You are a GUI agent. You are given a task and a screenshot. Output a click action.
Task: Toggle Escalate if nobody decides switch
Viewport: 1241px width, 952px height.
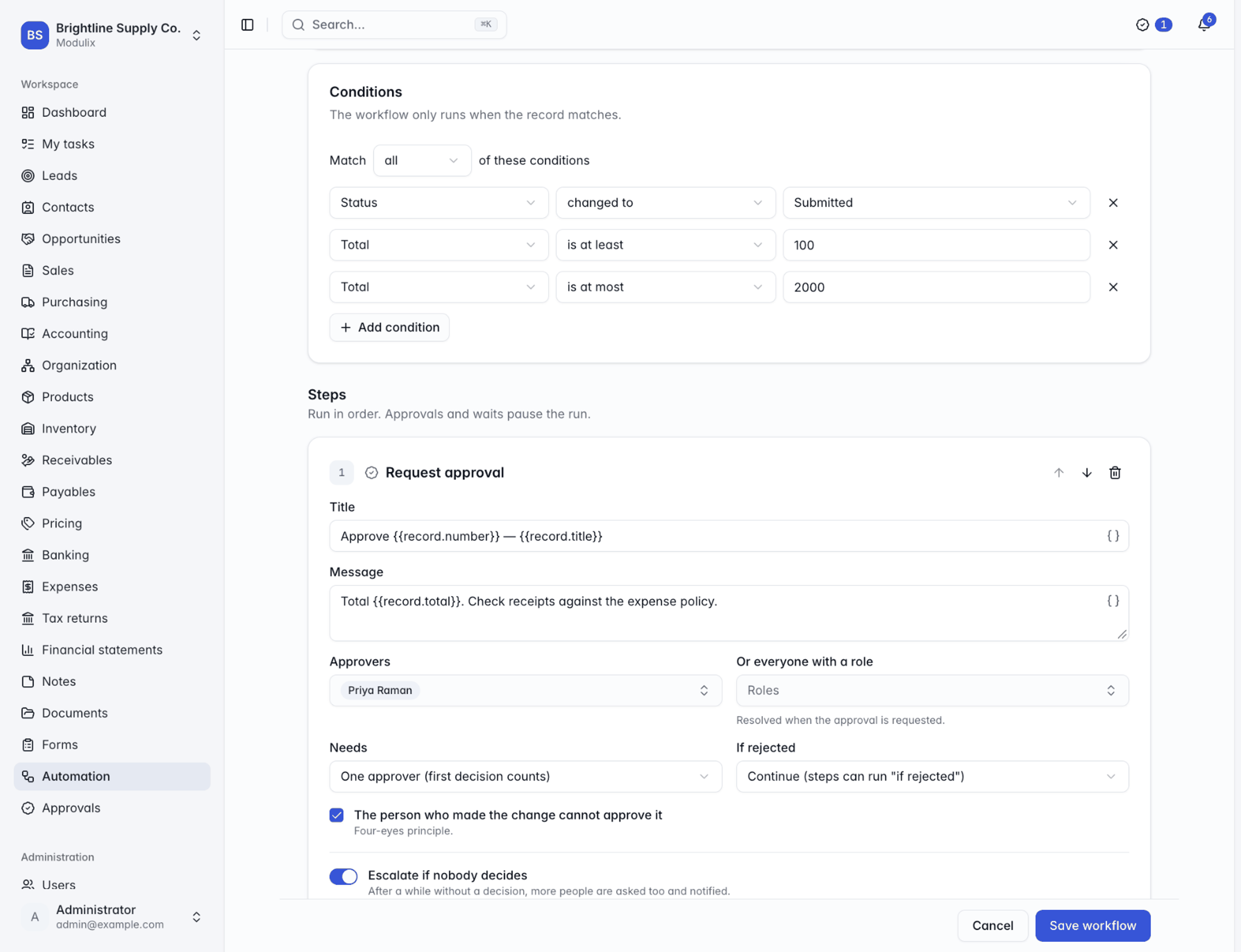tap(344, 876)
